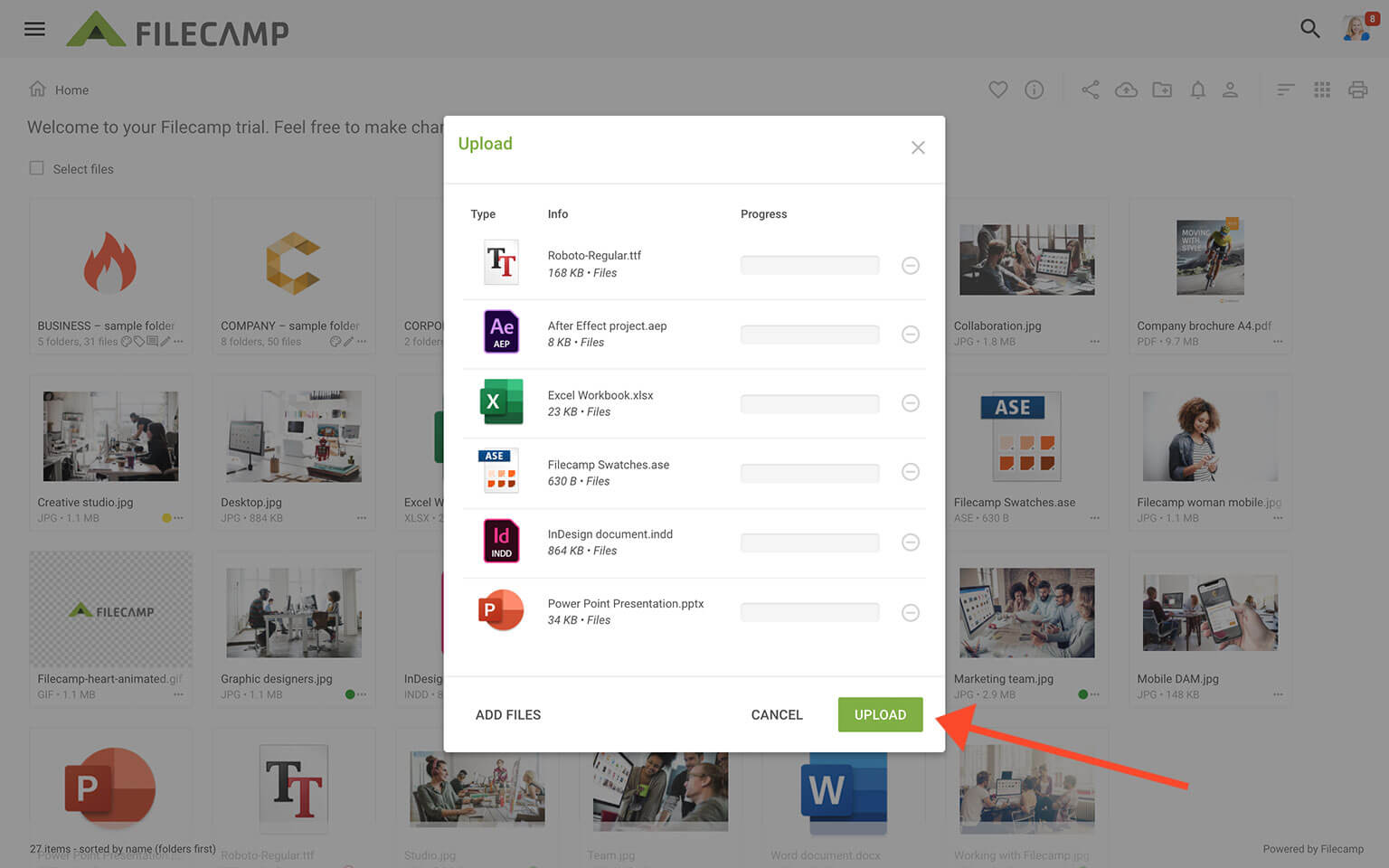Open Marketing team.jpg thumbnail

(1026, 612)
